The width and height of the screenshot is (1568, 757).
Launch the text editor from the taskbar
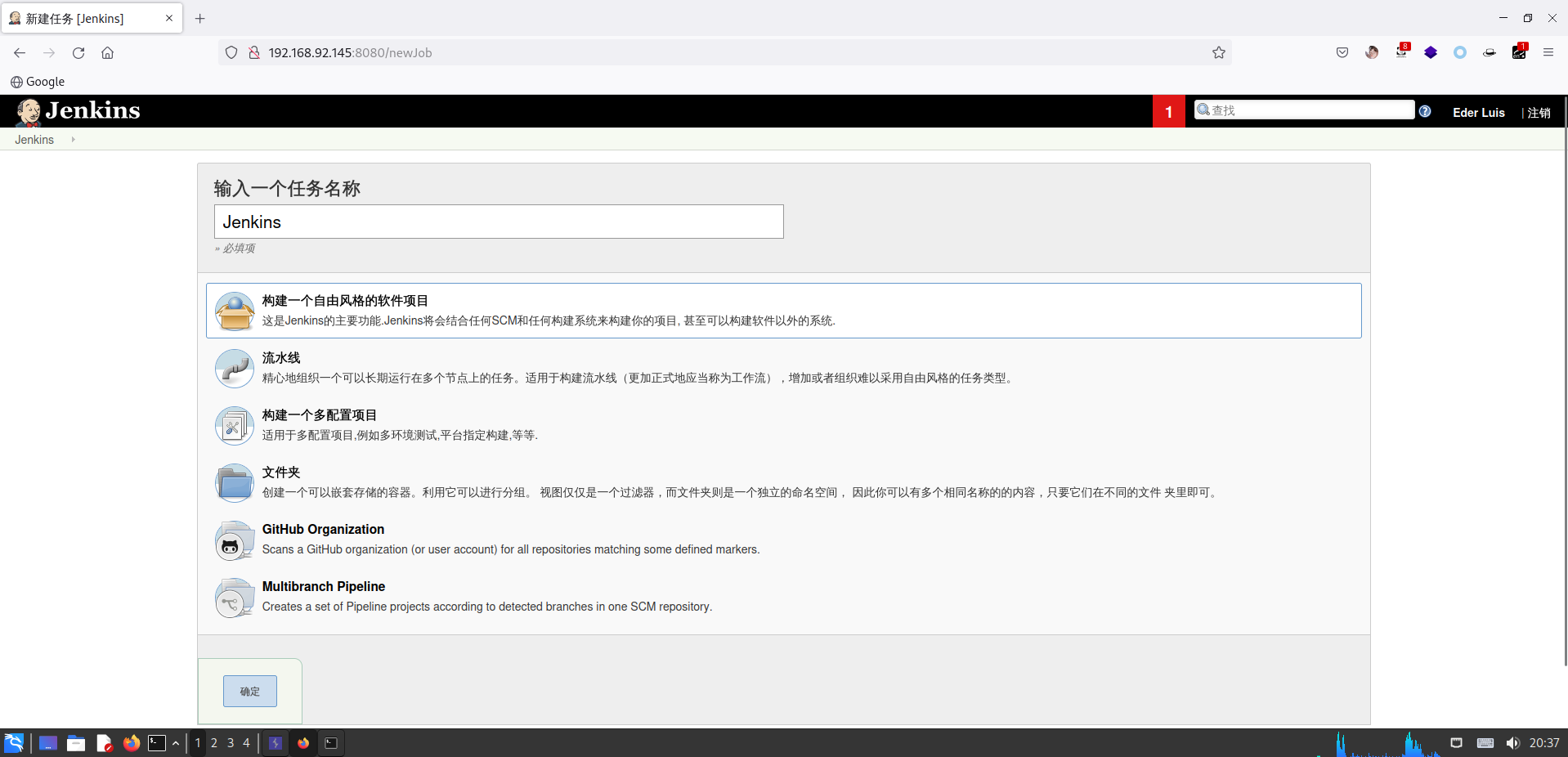coord(104,743)
